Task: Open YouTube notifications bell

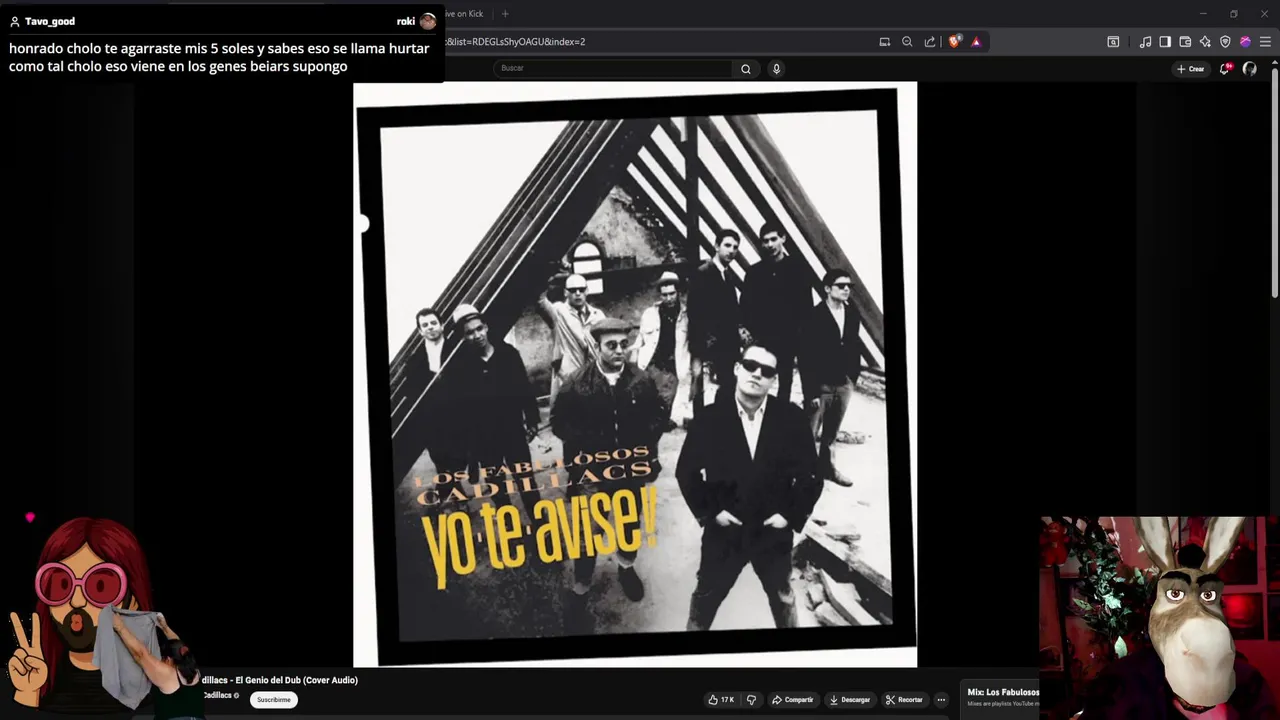Action: click(1225, 69)
